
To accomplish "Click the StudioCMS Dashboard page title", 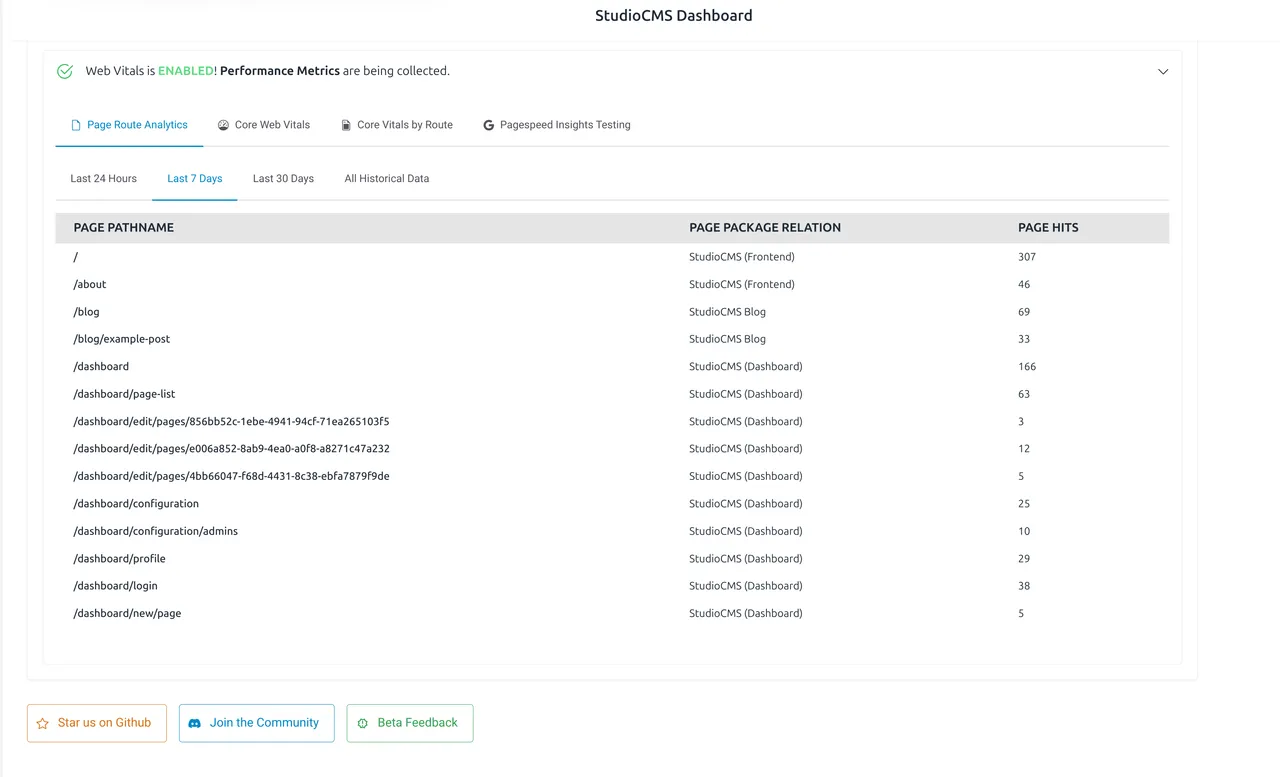I will click(x=674, y=15).
